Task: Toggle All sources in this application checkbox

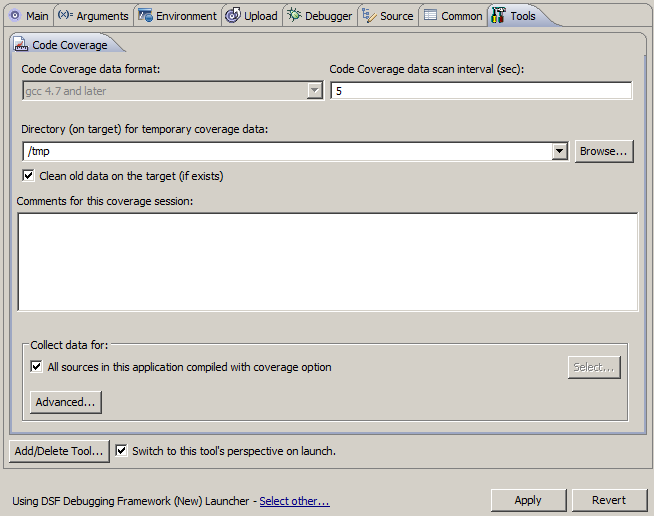Action: coord(37,367)
